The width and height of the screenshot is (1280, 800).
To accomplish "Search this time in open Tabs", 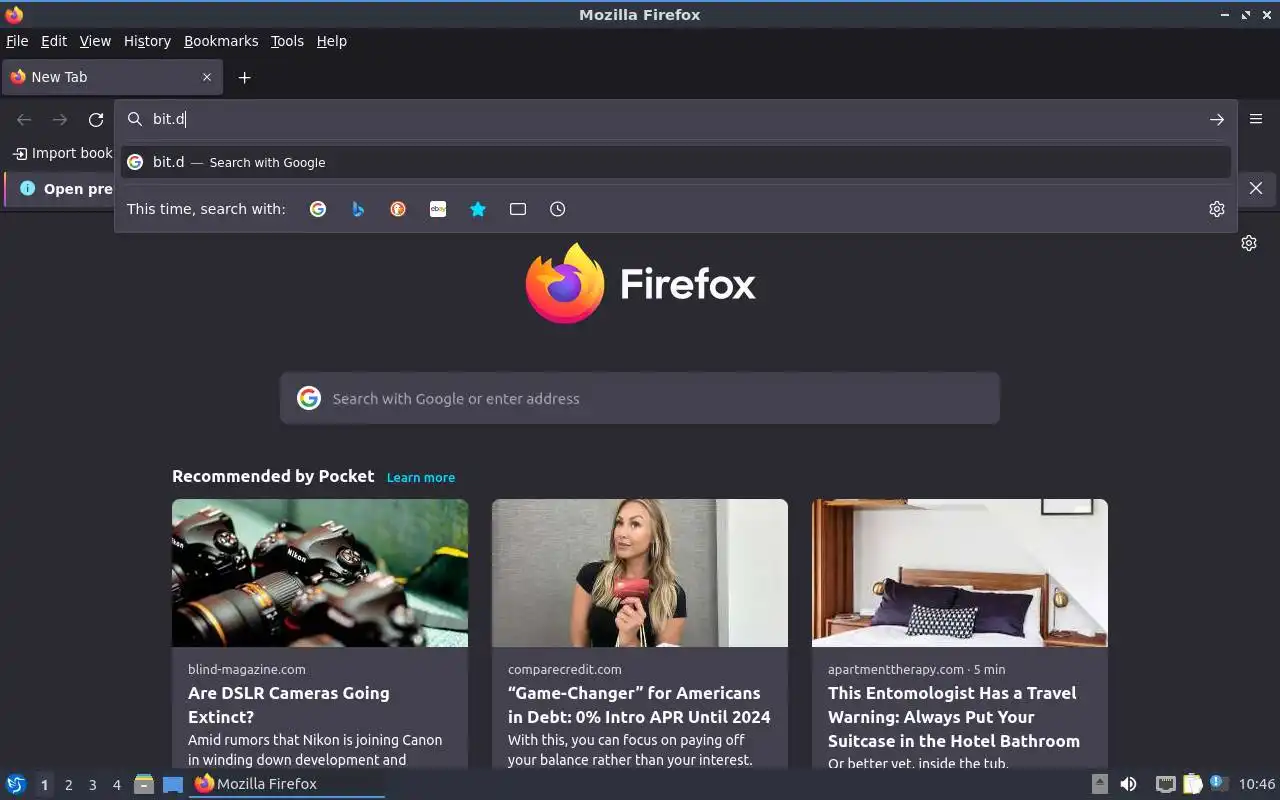I will (518, 209).
